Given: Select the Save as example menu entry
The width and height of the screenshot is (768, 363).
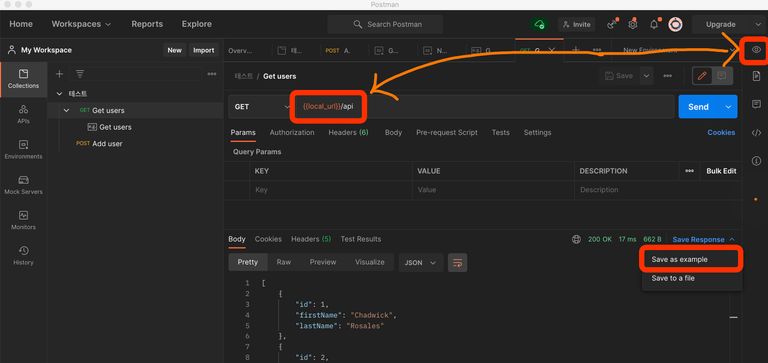Looking at the screenshot, I should pyautogui.click(x=691, y=260).
